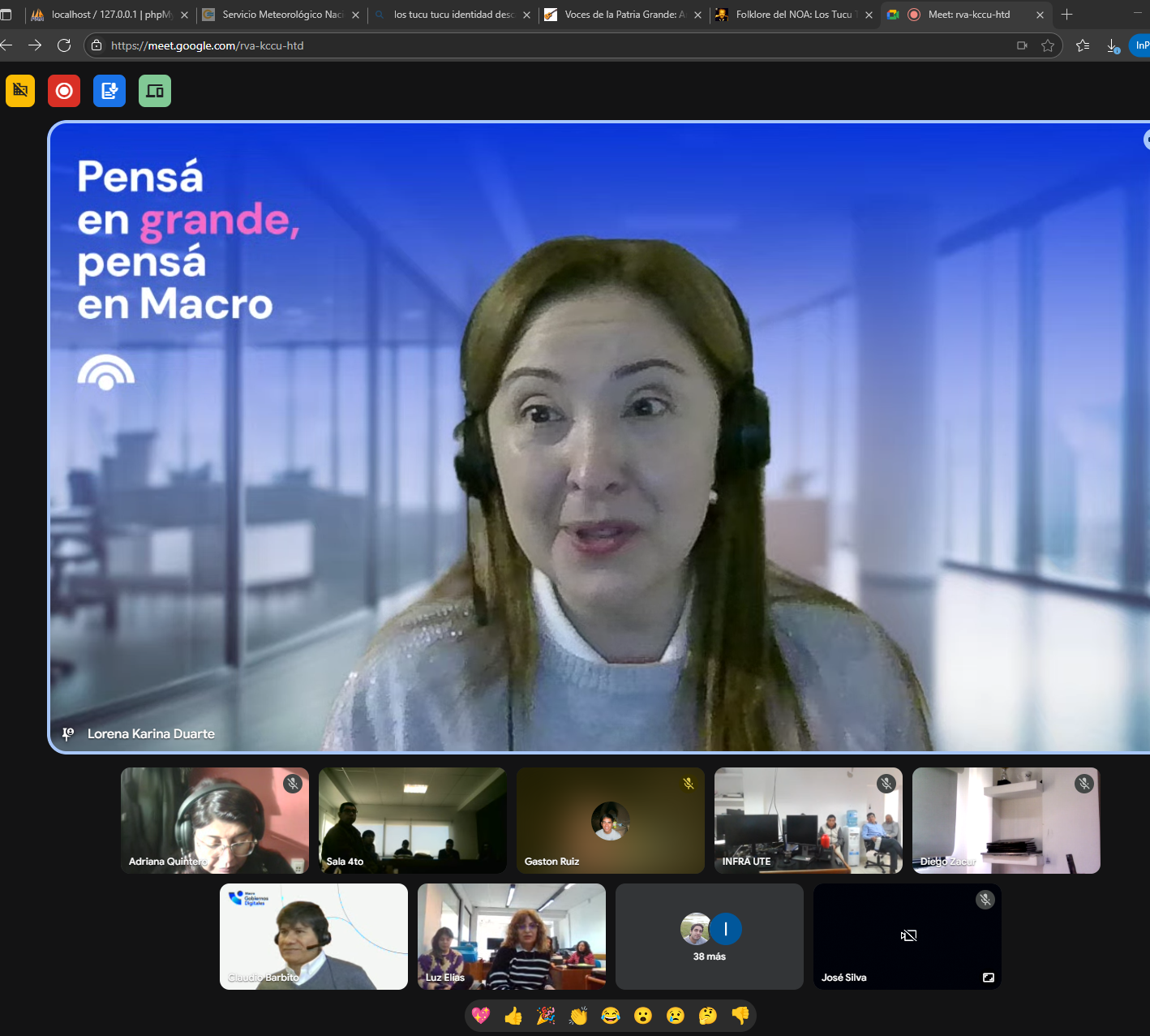Click the yellow crossed-out grid icon
Screen dimensions: 1150x1036
click(x=20, y=91)
